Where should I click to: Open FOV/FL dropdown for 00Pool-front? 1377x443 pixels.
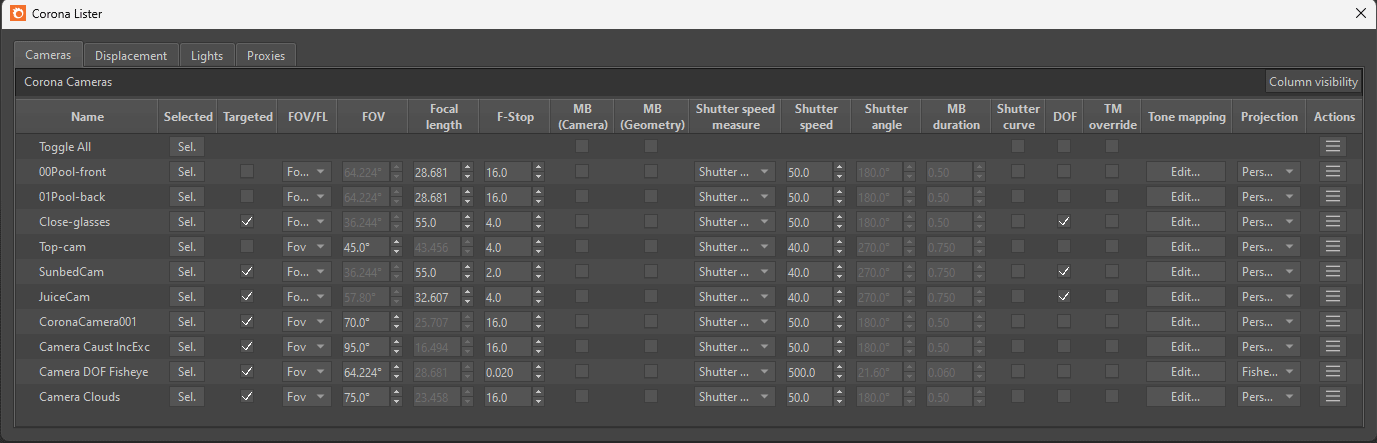point(307,172)
